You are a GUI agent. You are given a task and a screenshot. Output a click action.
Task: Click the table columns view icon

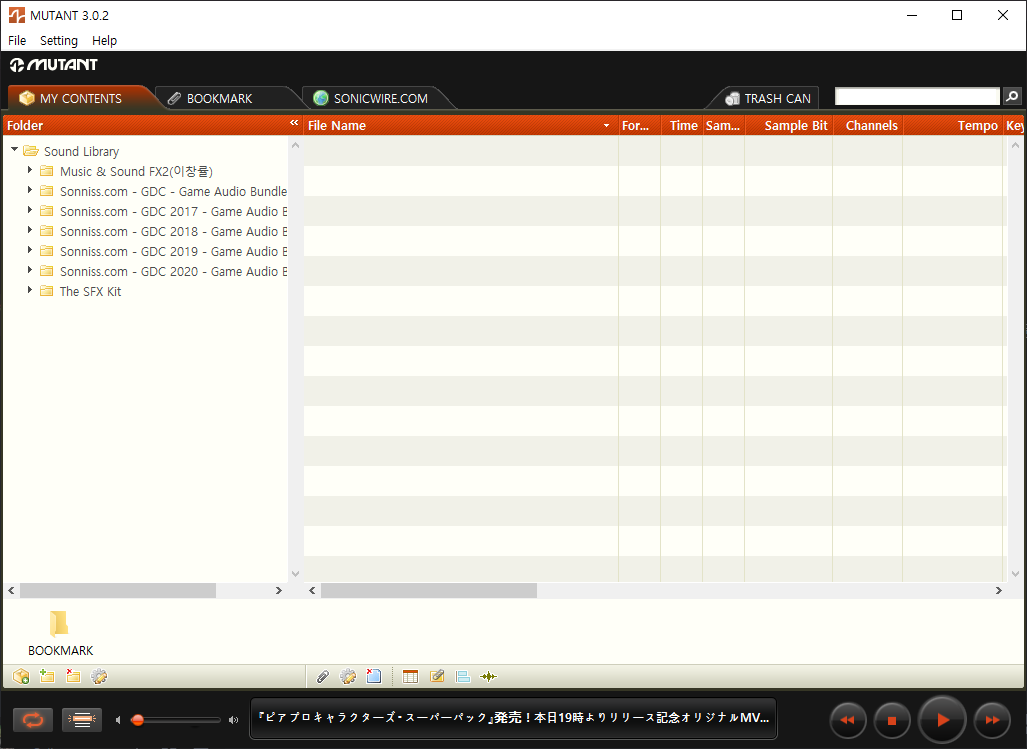(411, 676)
